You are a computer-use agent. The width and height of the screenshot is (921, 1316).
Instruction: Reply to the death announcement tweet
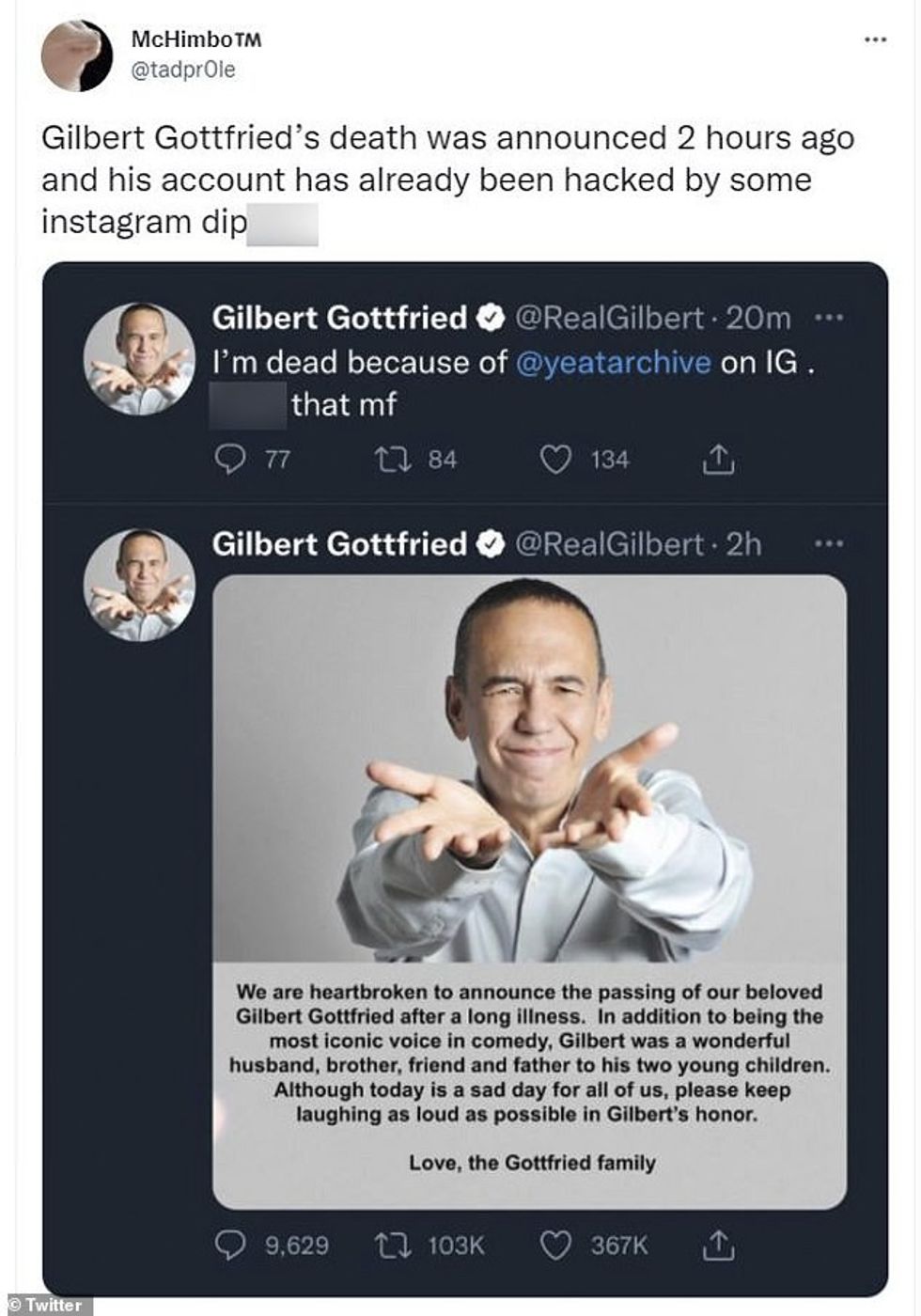[230, 1245]
